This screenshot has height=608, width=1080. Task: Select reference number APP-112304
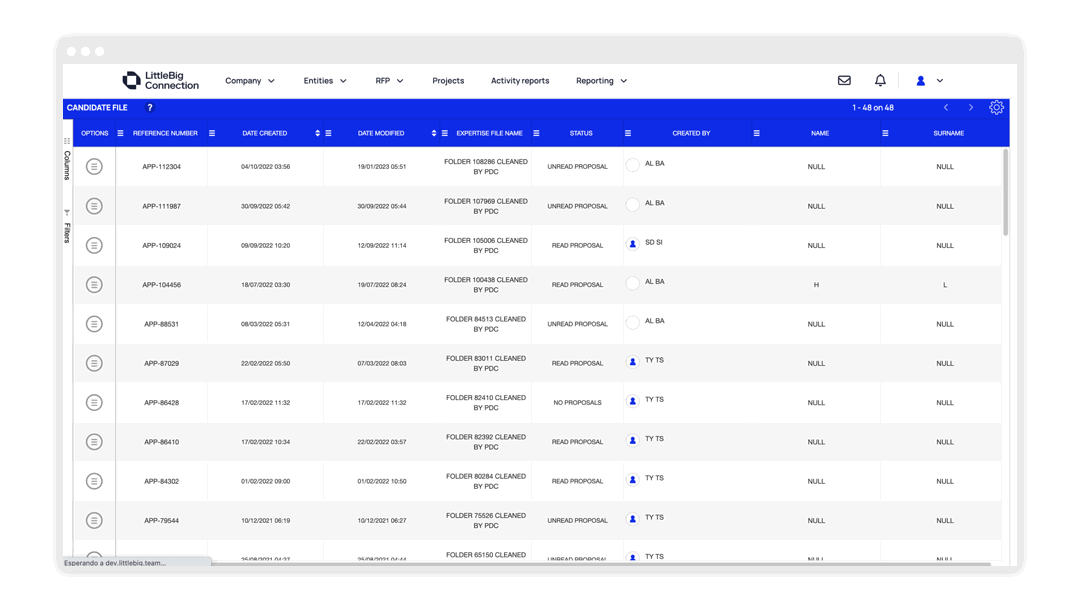click(x=162, y=167)
